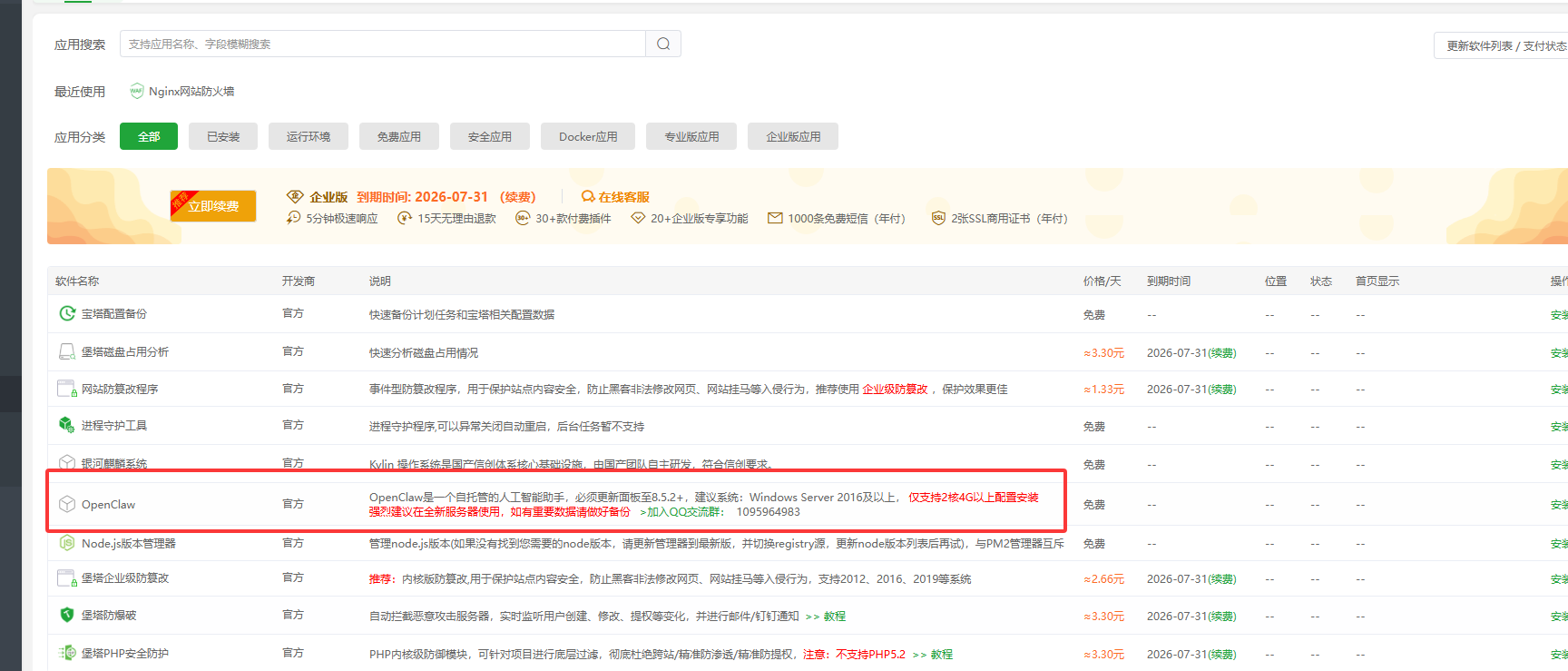Viewport: 1568px width, 671px height.
Task: Click 续费 link in 网站防篡改程序 row
Action: click(1221, 390)
